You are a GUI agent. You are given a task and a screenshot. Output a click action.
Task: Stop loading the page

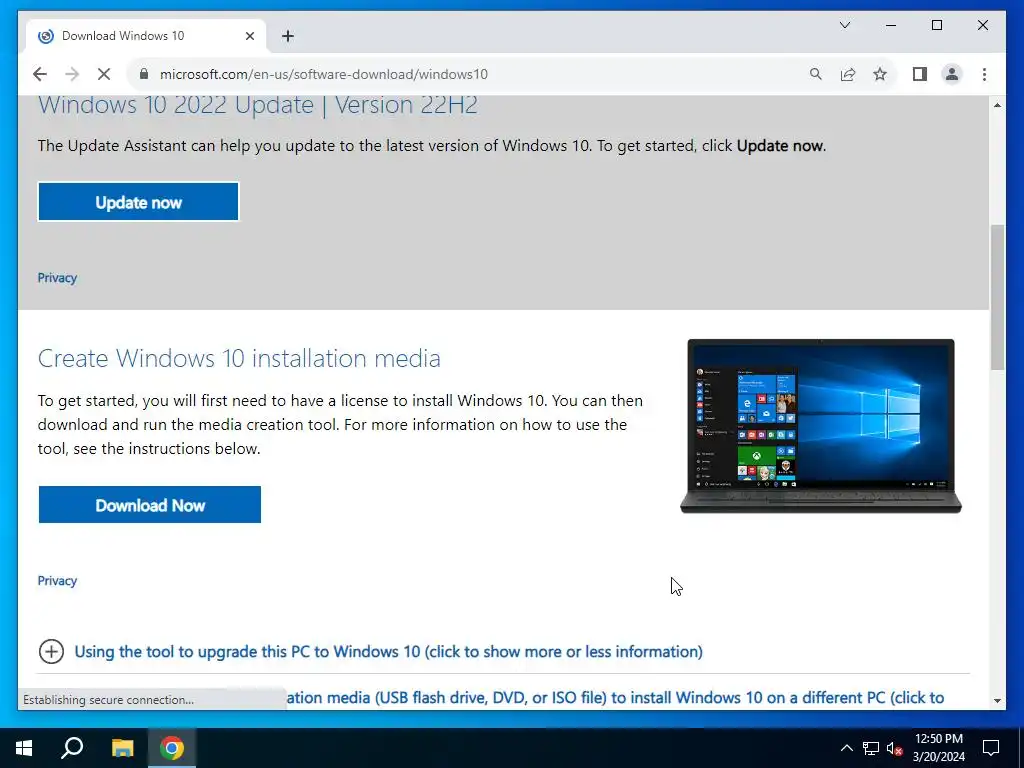point(104,74)
